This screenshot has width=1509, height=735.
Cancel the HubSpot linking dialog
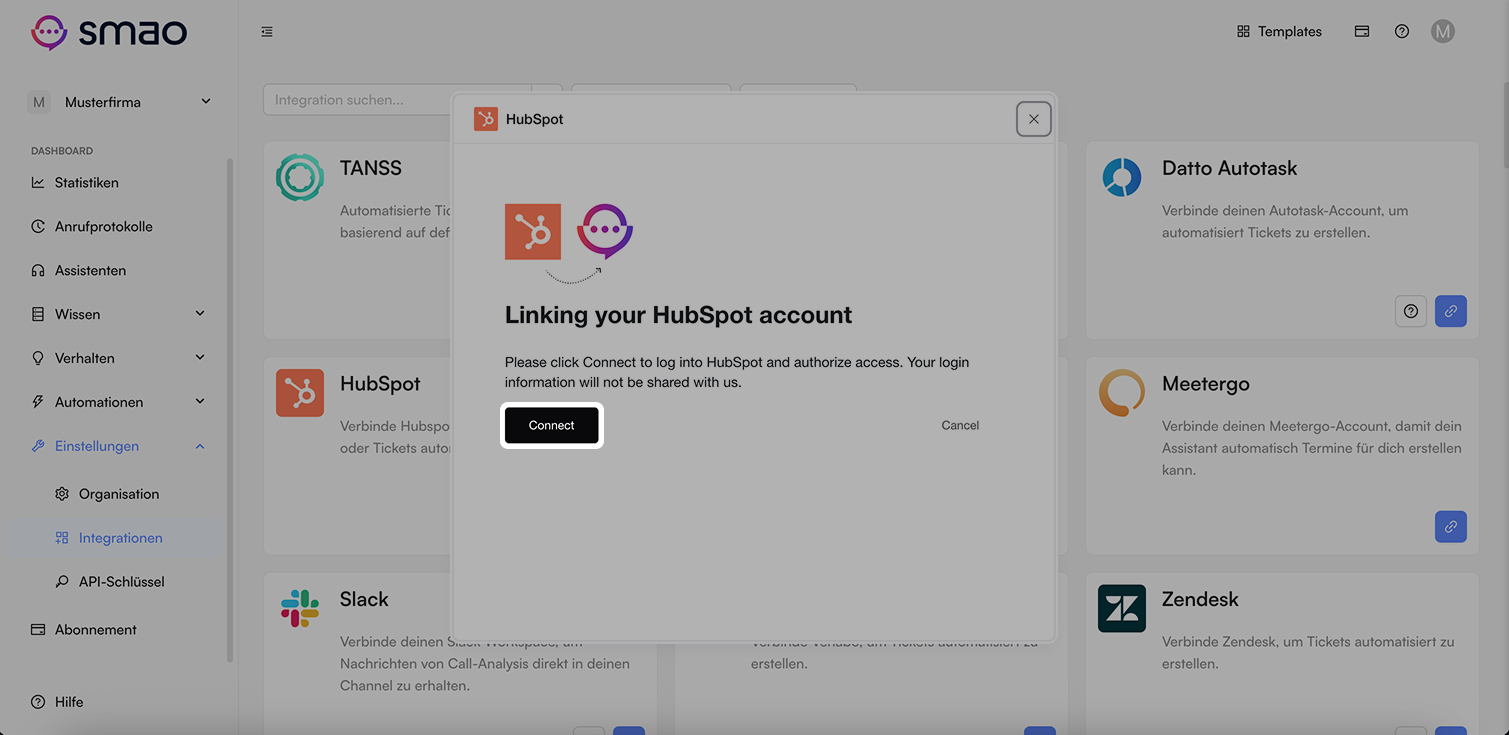point(960,425)
